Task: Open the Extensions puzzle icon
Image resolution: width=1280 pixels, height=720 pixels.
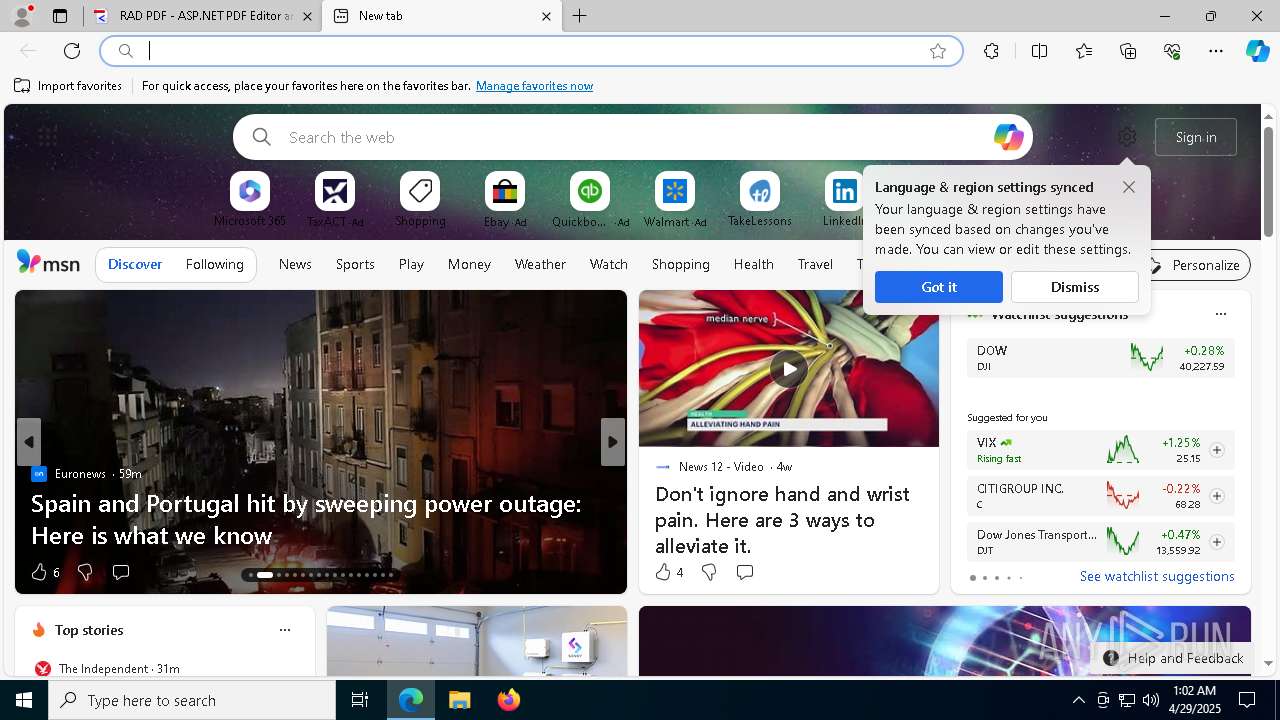Action: [991, 51]
